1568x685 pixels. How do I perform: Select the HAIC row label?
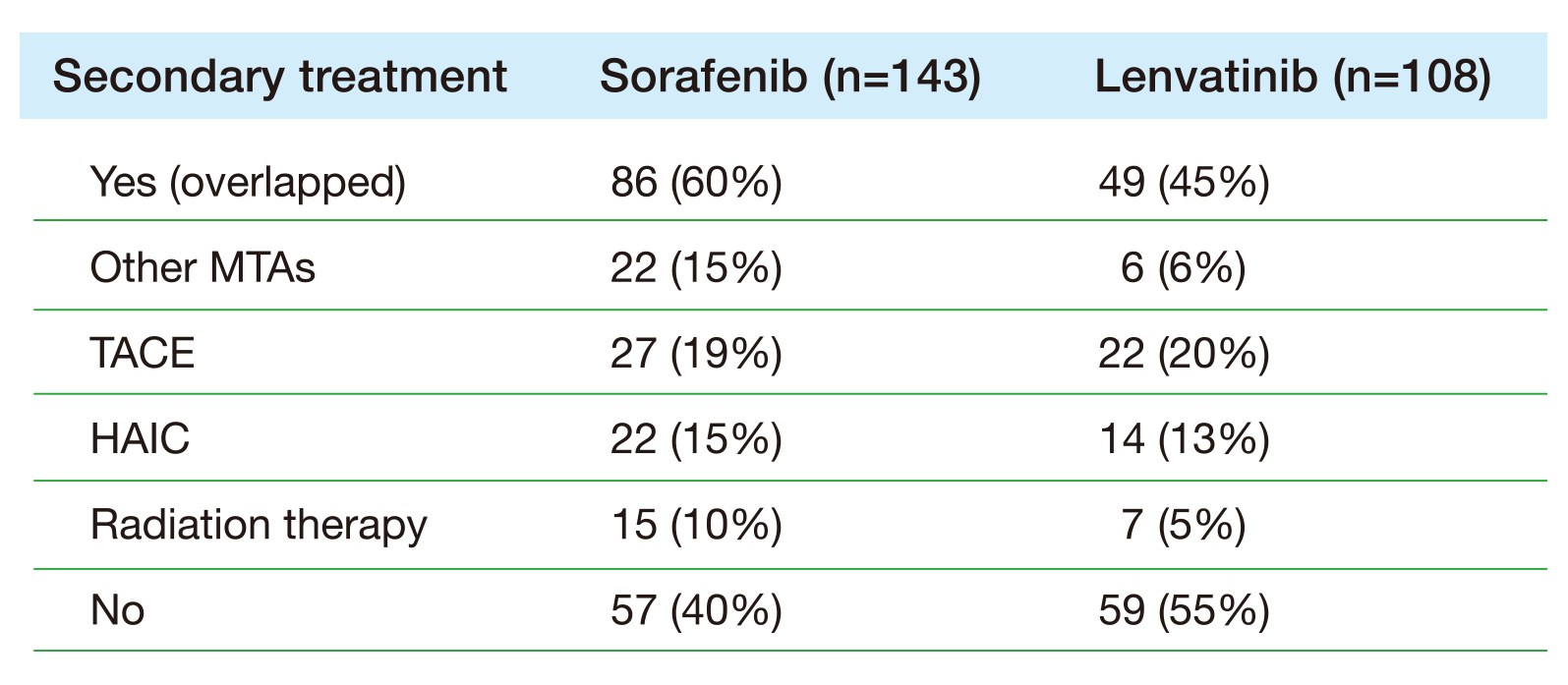click(140, 438)
